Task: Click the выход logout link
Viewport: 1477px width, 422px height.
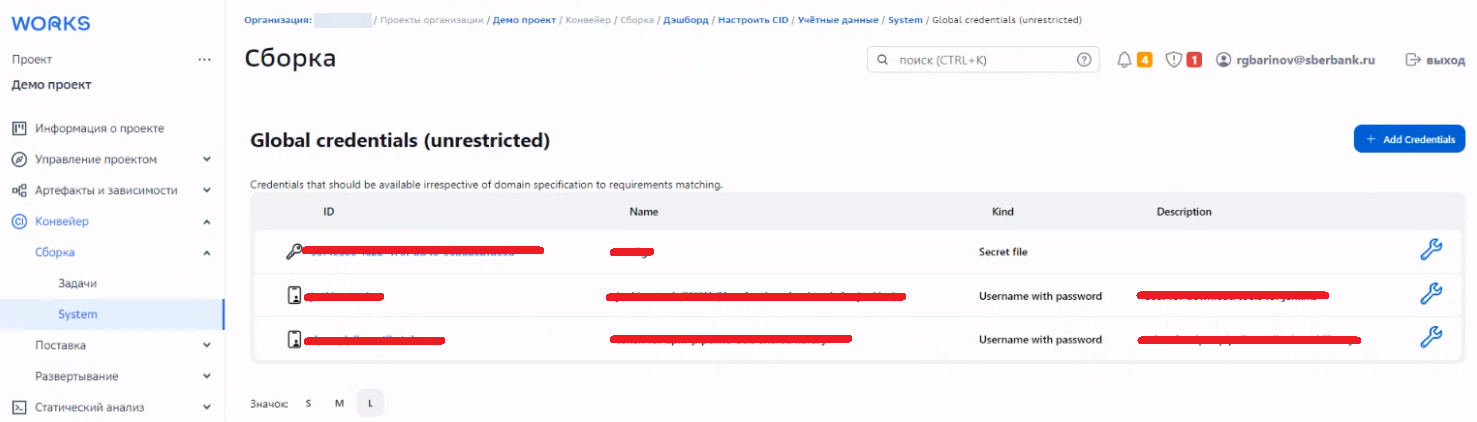Action: coord(1435,60)
